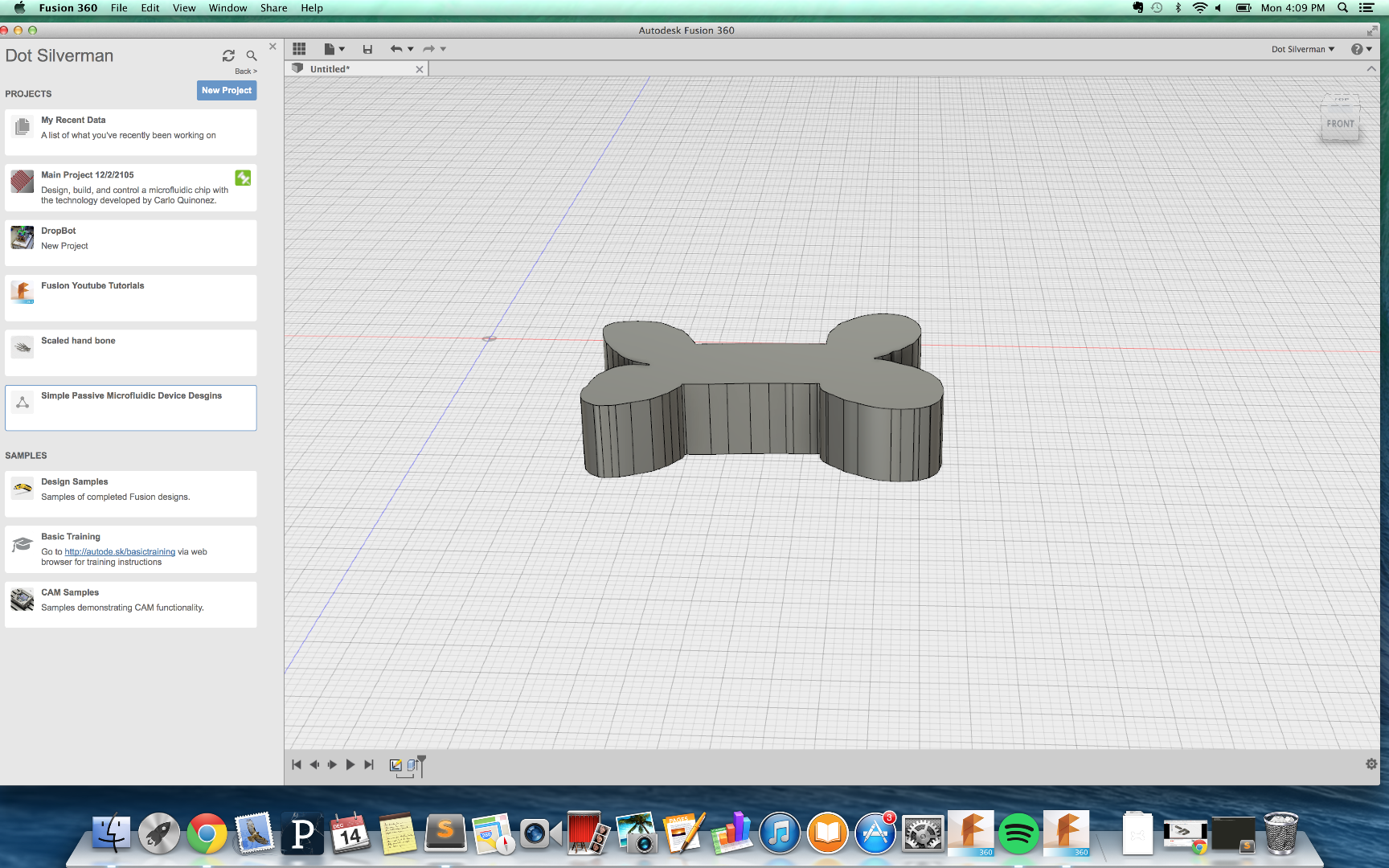1389x868 pixels.
Task: Step timeline back one feature
Action: click(314, 765)
